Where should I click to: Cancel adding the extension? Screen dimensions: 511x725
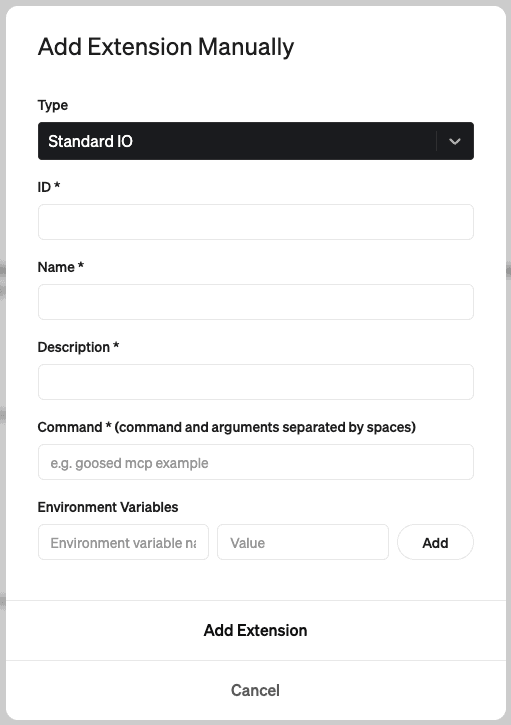click(x=256, y=690)
